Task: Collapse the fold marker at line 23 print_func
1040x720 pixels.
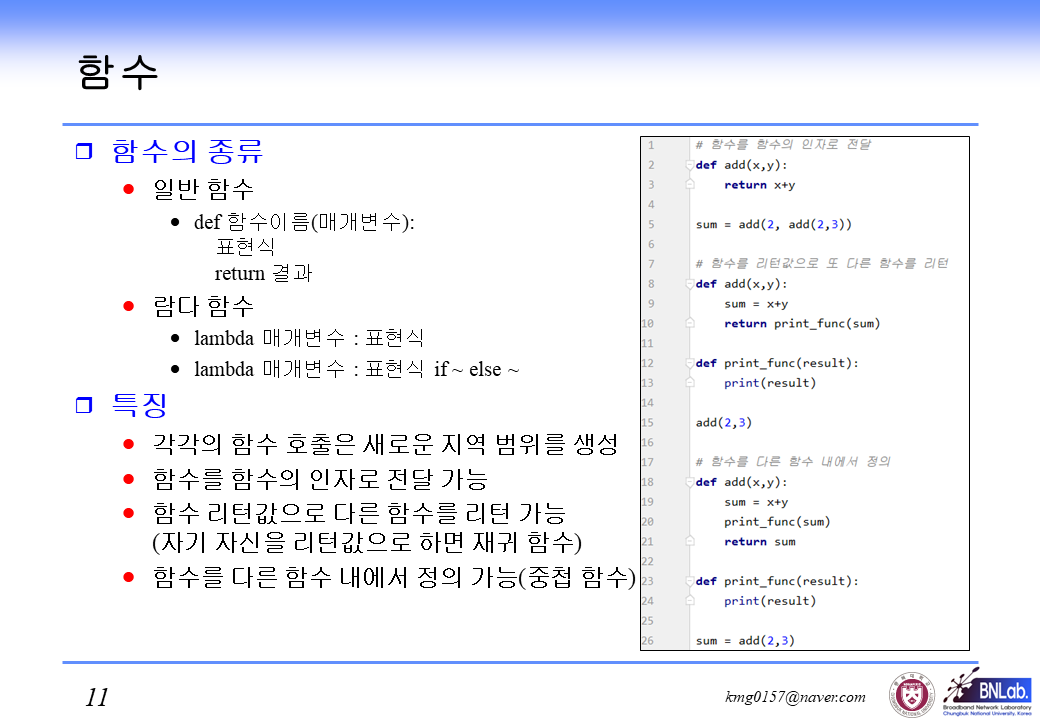Action: coord(690,581)
